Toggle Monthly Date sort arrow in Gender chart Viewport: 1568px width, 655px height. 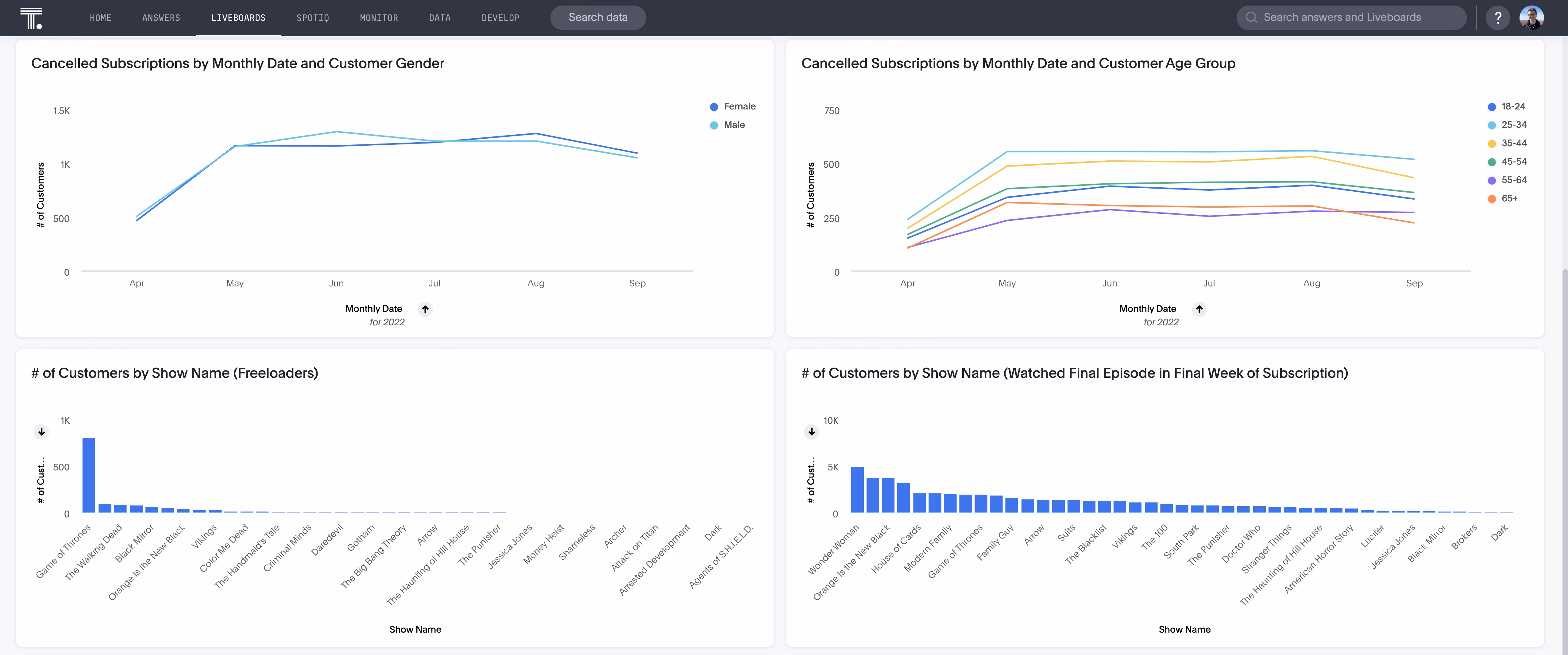click(x=425, y=309)
